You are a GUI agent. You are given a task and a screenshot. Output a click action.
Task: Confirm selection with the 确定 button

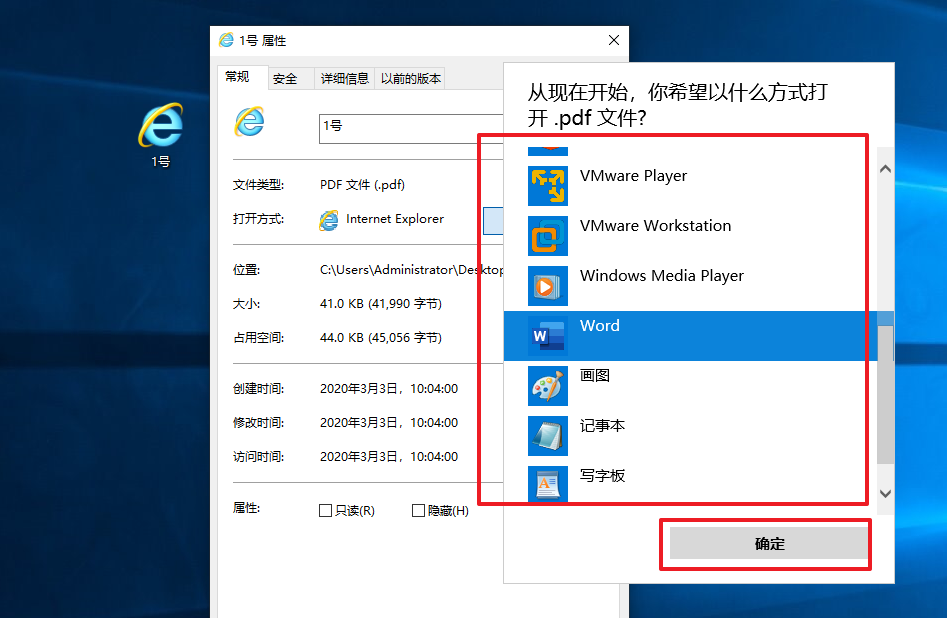(x=768, y=544)
